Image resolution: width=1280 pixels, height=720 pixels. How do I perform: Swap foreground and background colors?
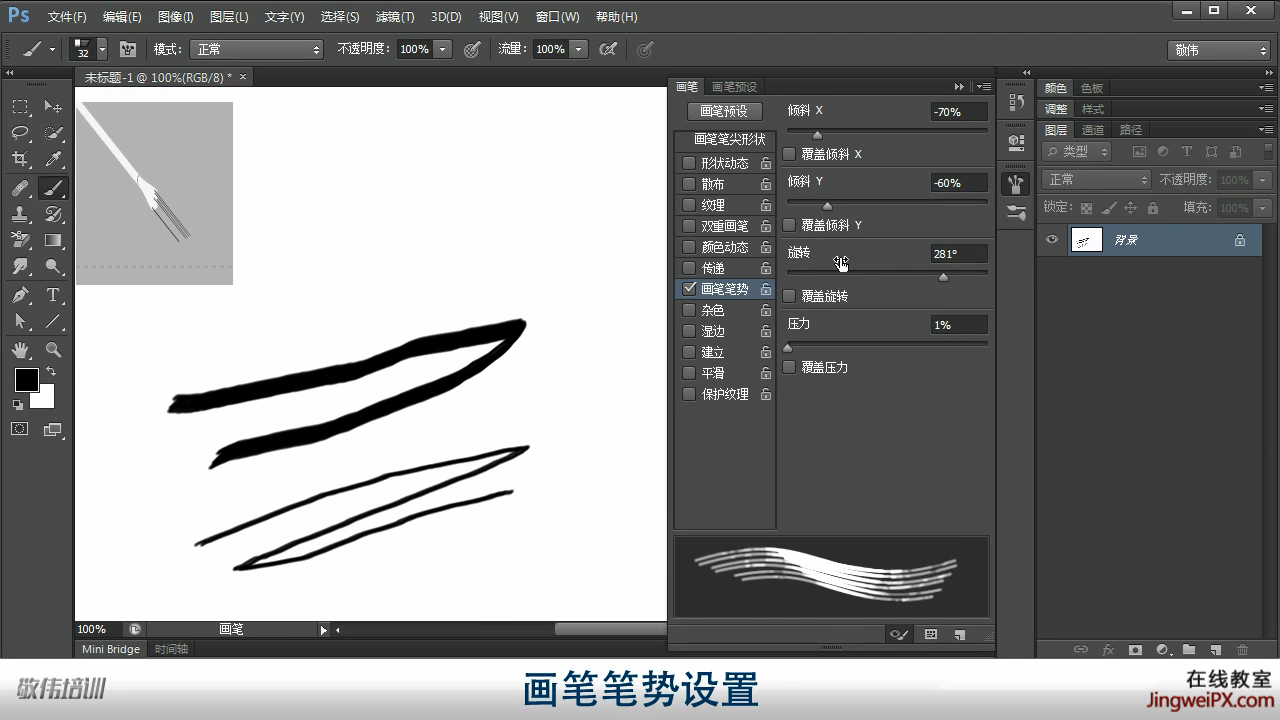point(51,371)
